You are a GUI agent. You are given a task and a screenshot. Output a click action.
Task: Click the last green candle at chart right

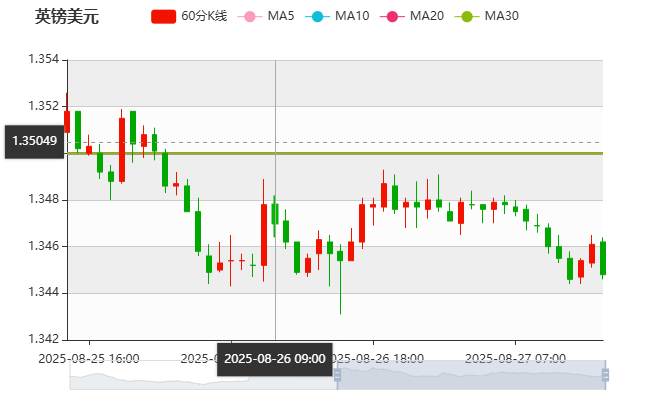pos(602,258)
